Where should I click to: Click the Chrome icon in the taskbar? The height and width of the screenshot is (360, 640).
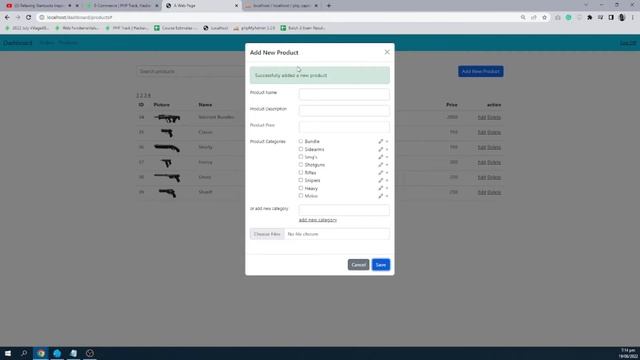point(41,353)
